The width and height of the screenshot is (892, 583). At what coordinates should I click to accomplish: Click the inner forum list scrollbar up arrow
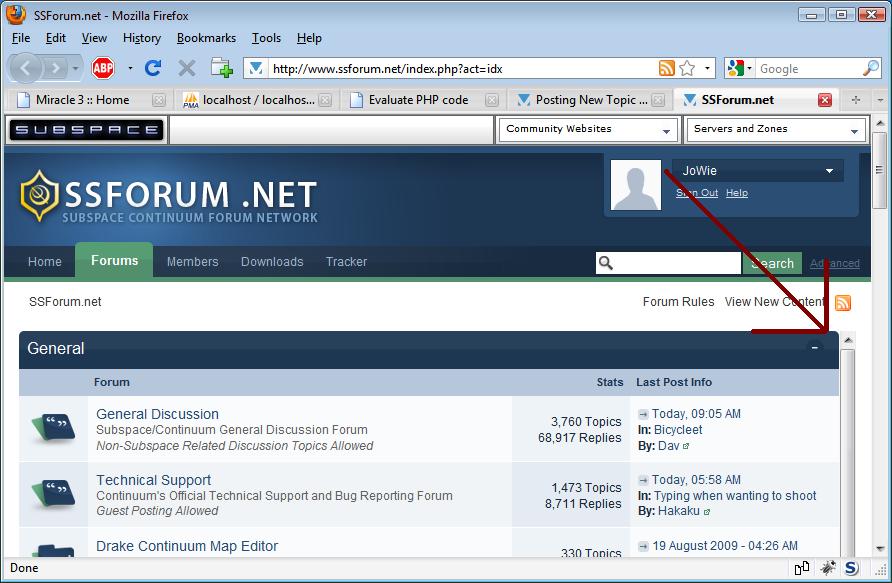pos(848,340)
